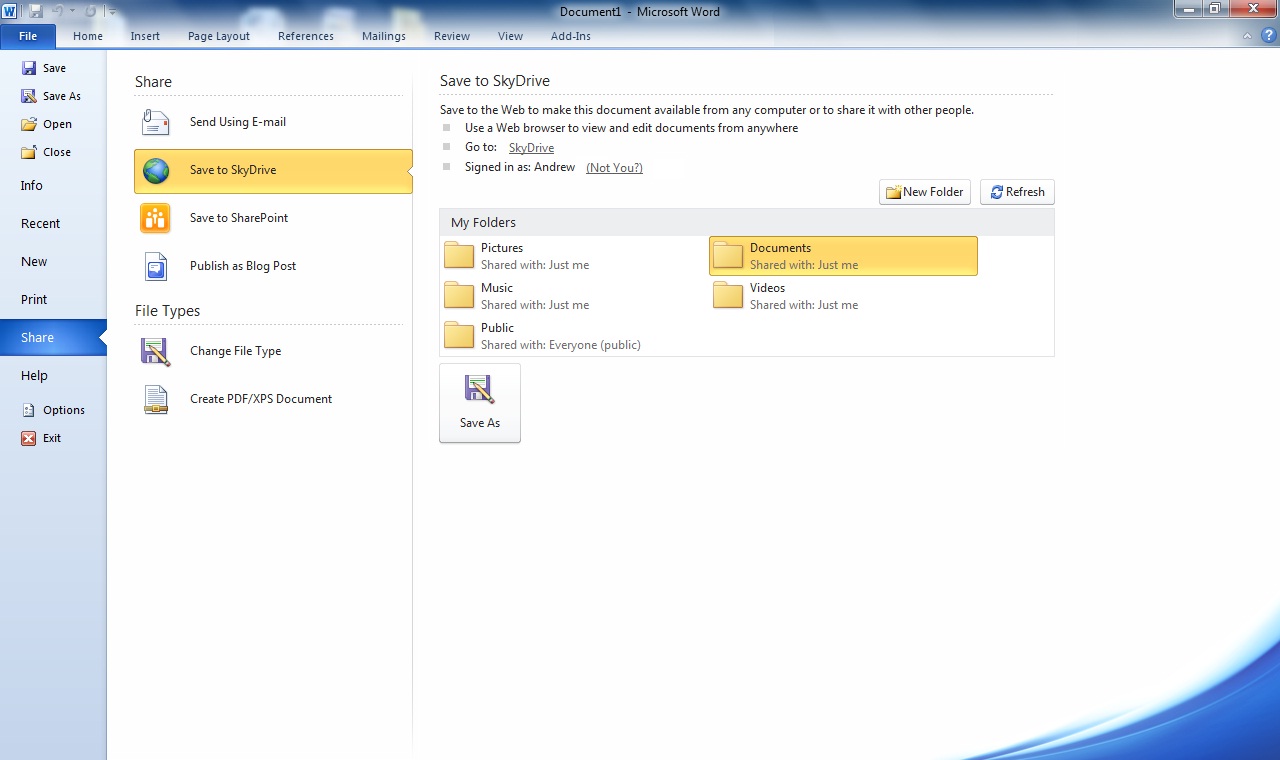Click the Save to SkyDrive globe icon
1280x760 pixels.
coord(156,170)
